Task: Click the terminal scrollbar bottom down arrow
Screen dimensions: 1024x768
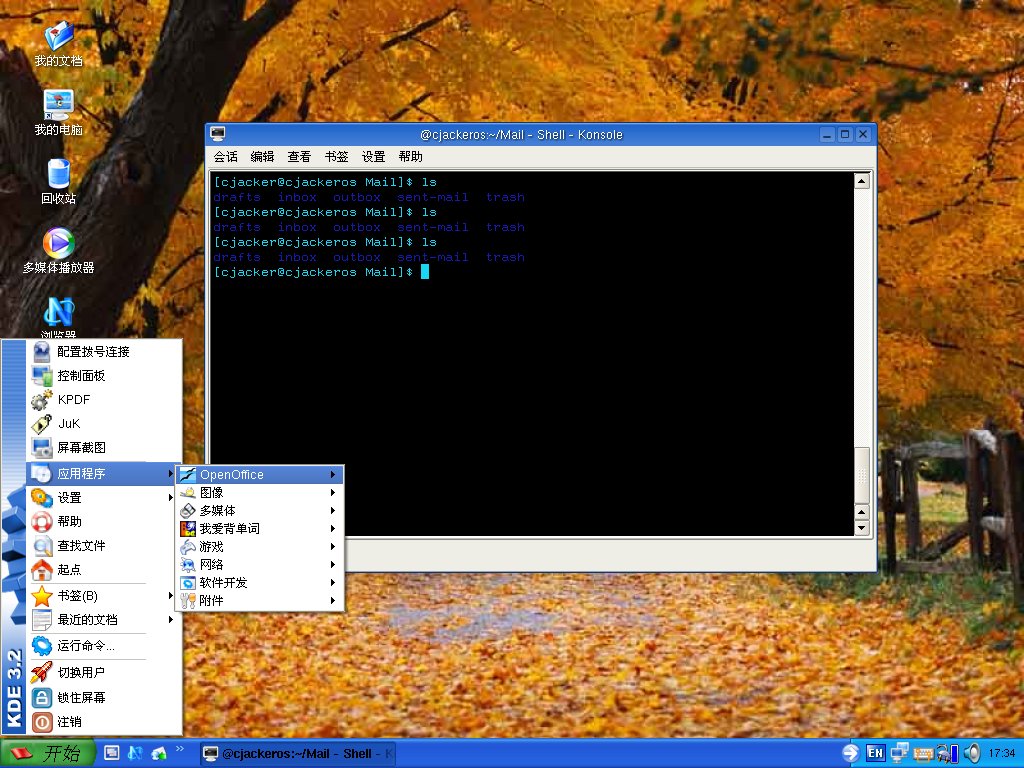Action: [862, 528]
